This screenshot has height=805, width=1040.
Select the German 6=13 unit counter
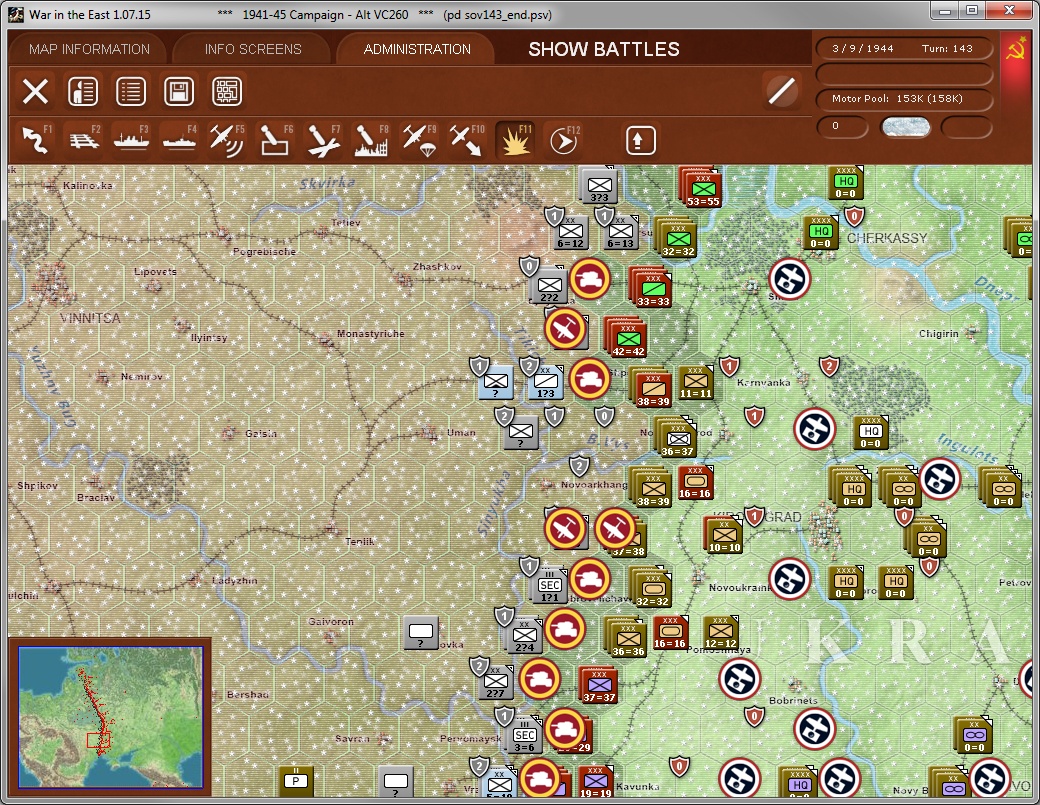click(620, 232)
